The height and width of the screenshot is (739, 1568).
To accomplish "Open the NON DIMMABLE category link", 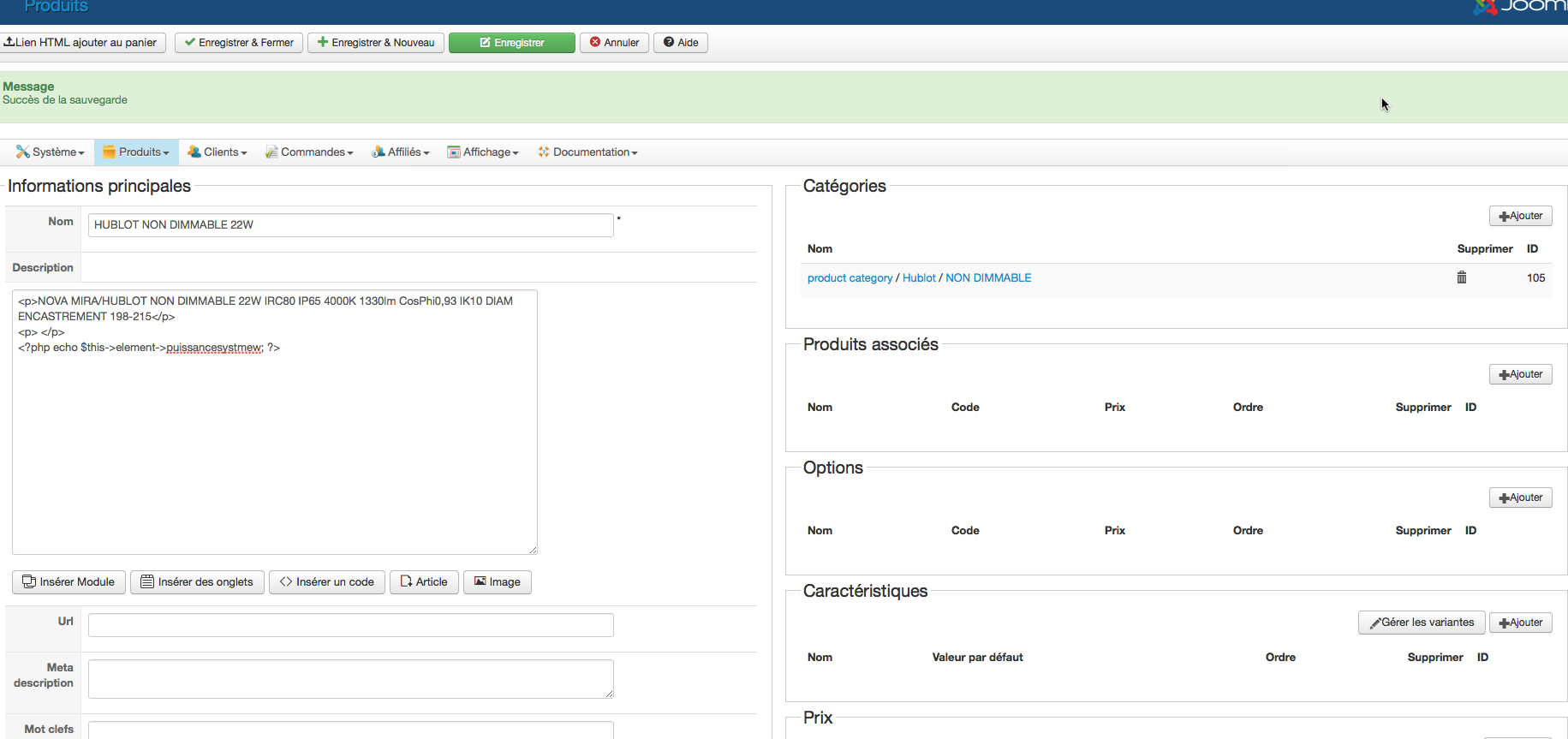I will point(988,278).
